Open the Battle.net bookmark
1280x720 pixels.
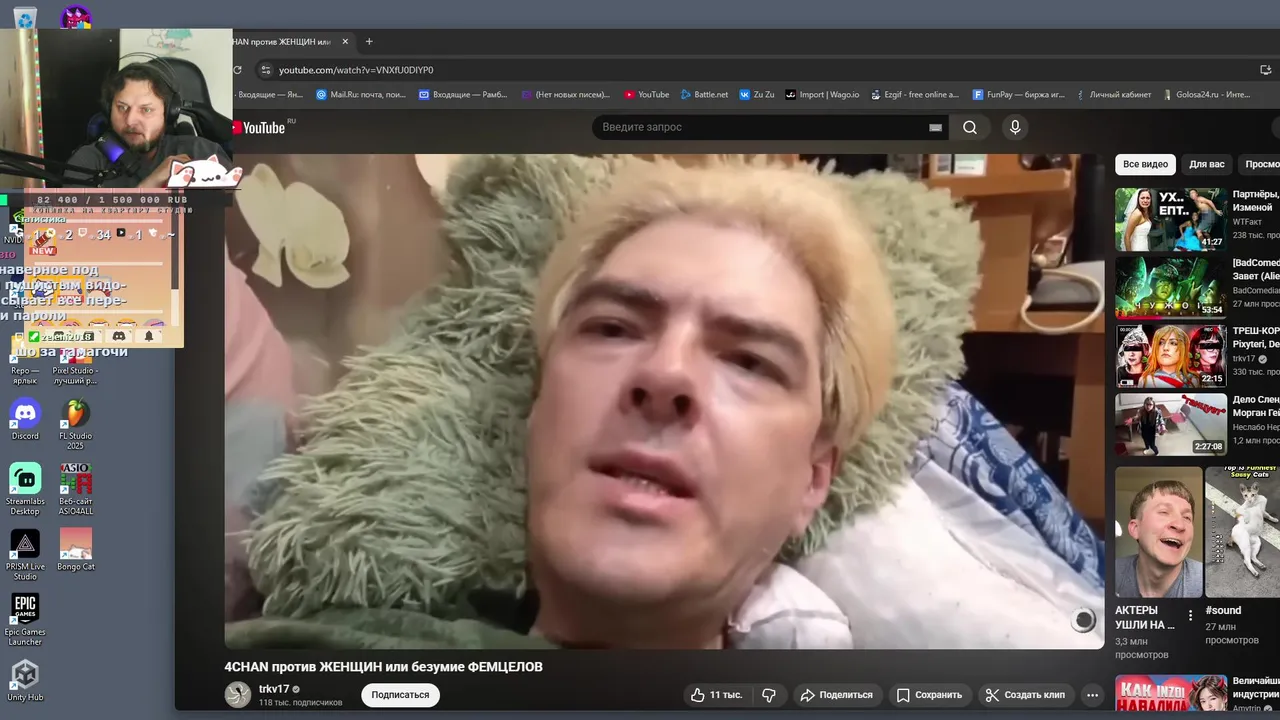click(x=704, y=95)
